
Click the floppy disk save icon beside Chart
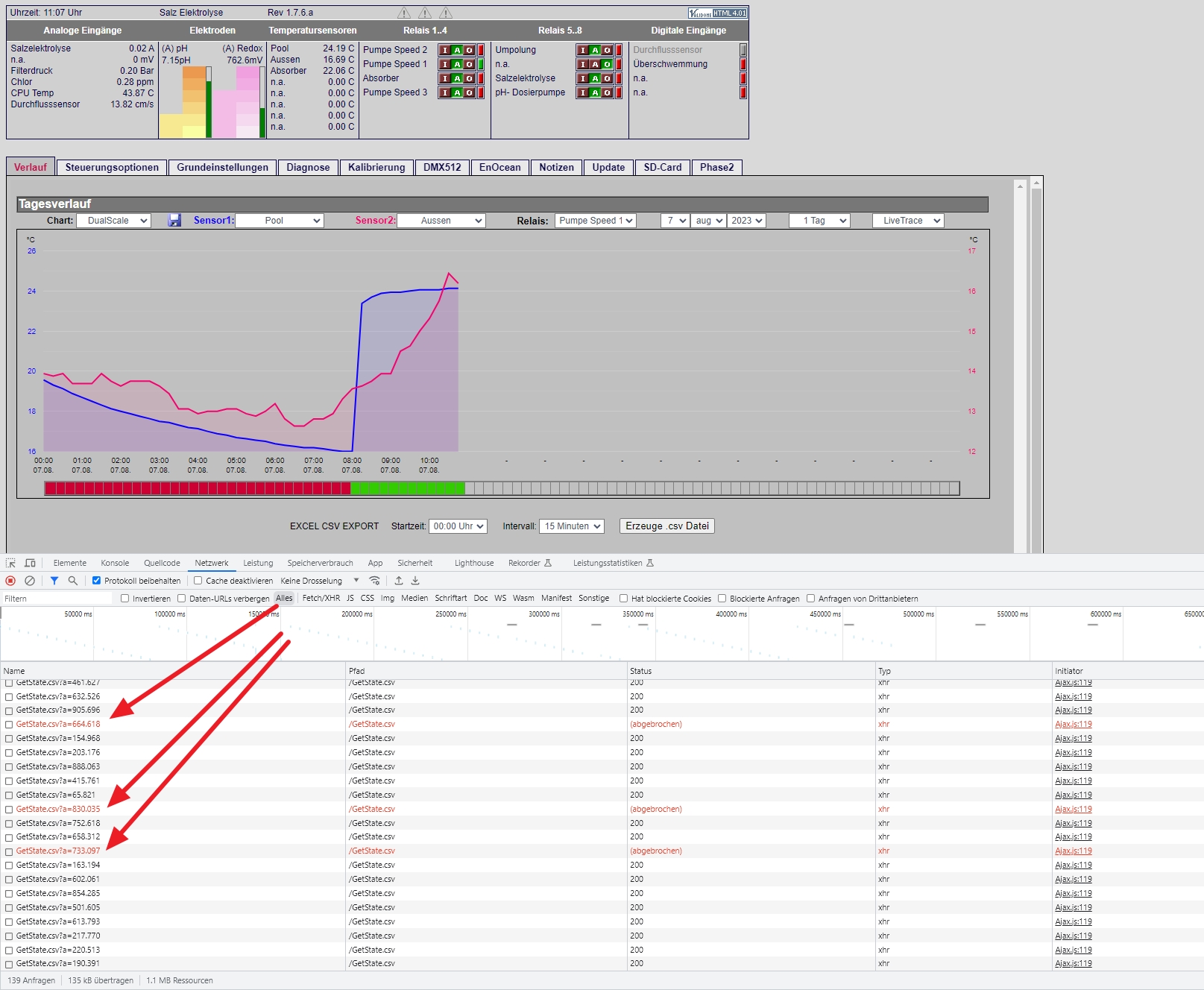coord(174,221)
